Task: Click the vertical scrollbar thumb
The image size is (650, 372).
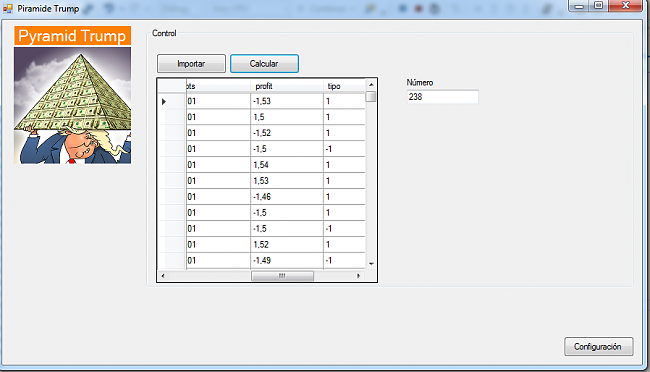Action: coord(371,97)
